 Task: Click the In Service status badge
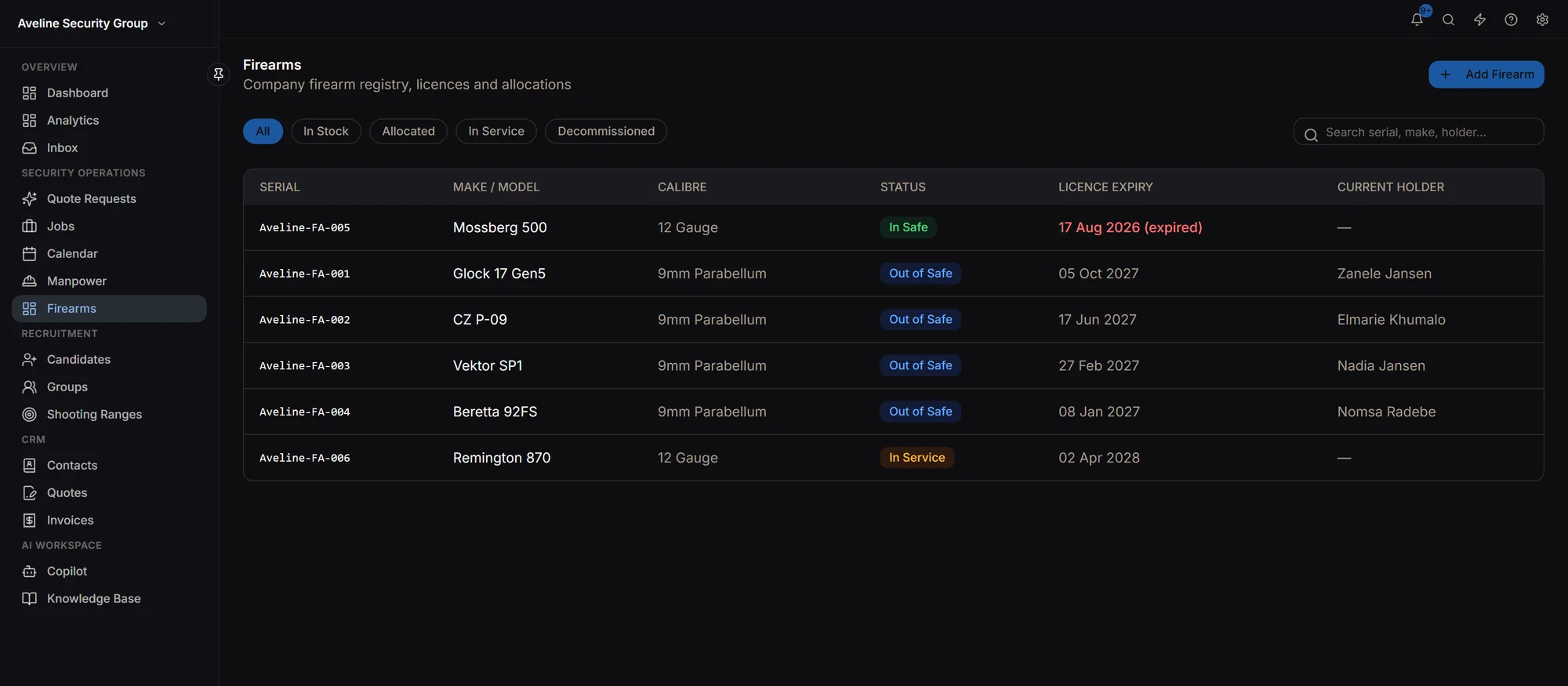[x=916, y=458]
